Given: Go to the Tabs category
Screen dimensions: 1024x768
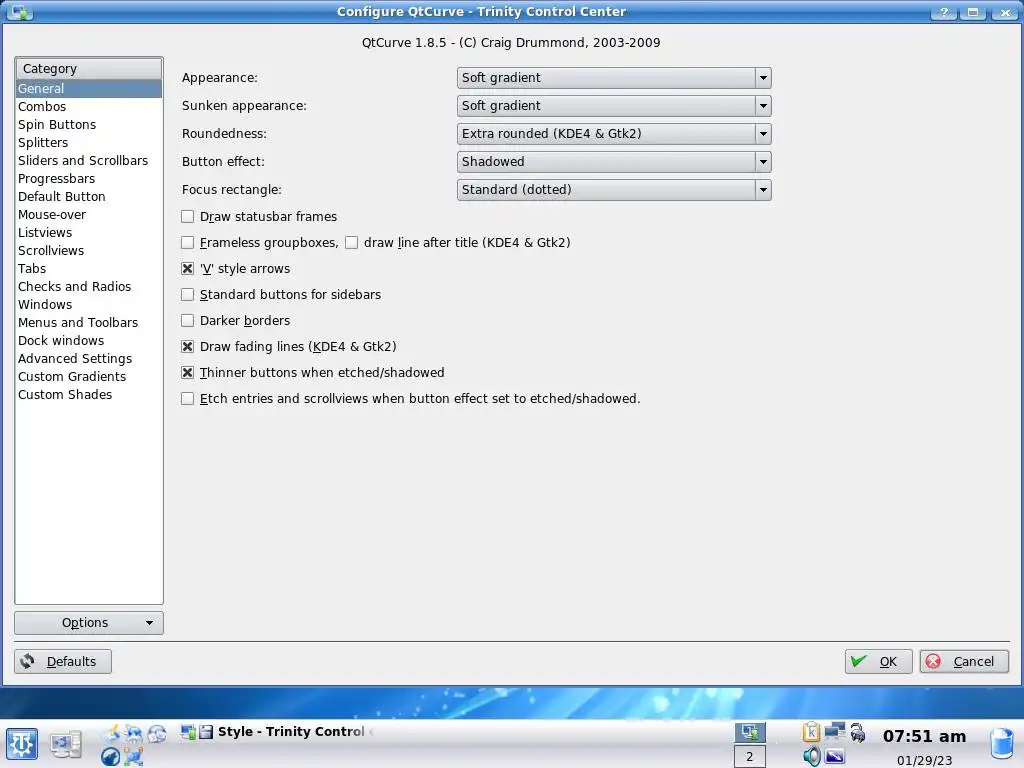Looking at the screenshot, I should coord(89,268).
